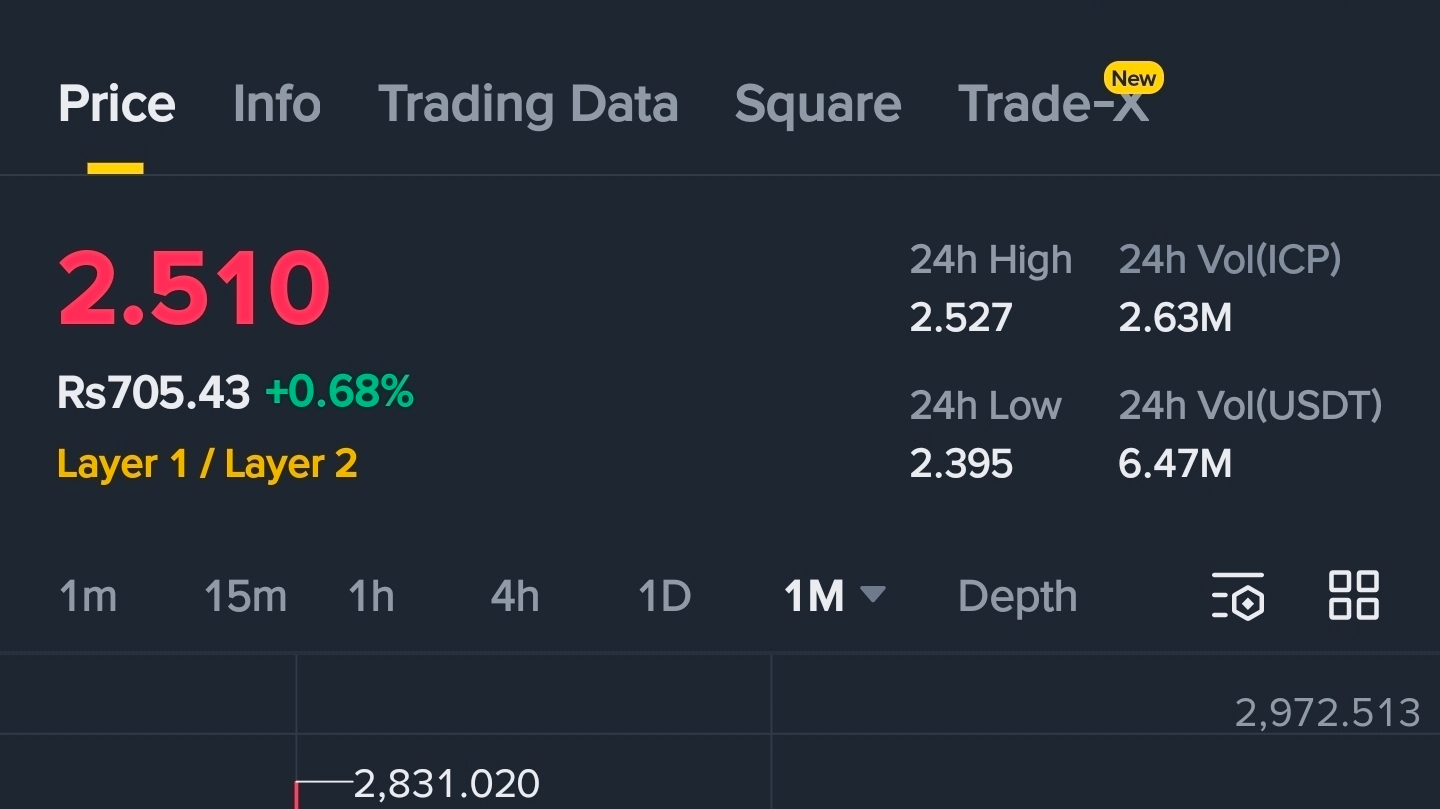Click the 2,831.020 chart price marker
The height and width of the screenshot is (809, 1440).
pyautogui.click(x=446, y=783)
